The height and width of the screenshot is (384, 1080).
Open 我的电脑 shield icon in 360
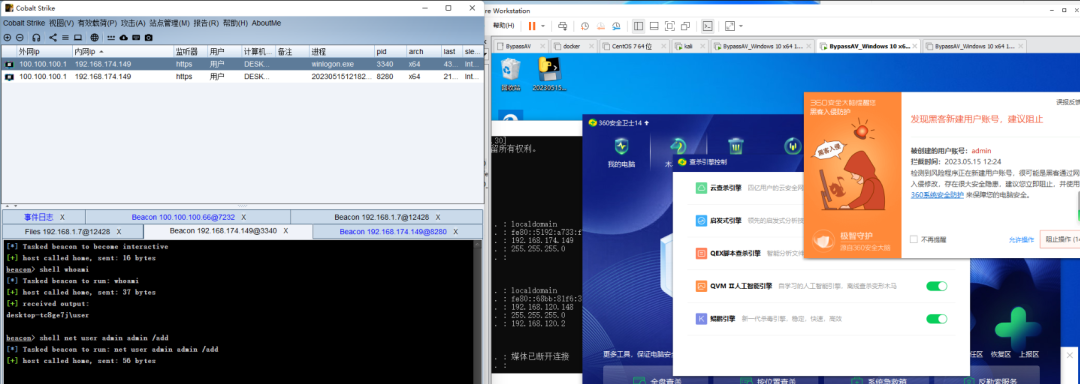click(621, 153)
